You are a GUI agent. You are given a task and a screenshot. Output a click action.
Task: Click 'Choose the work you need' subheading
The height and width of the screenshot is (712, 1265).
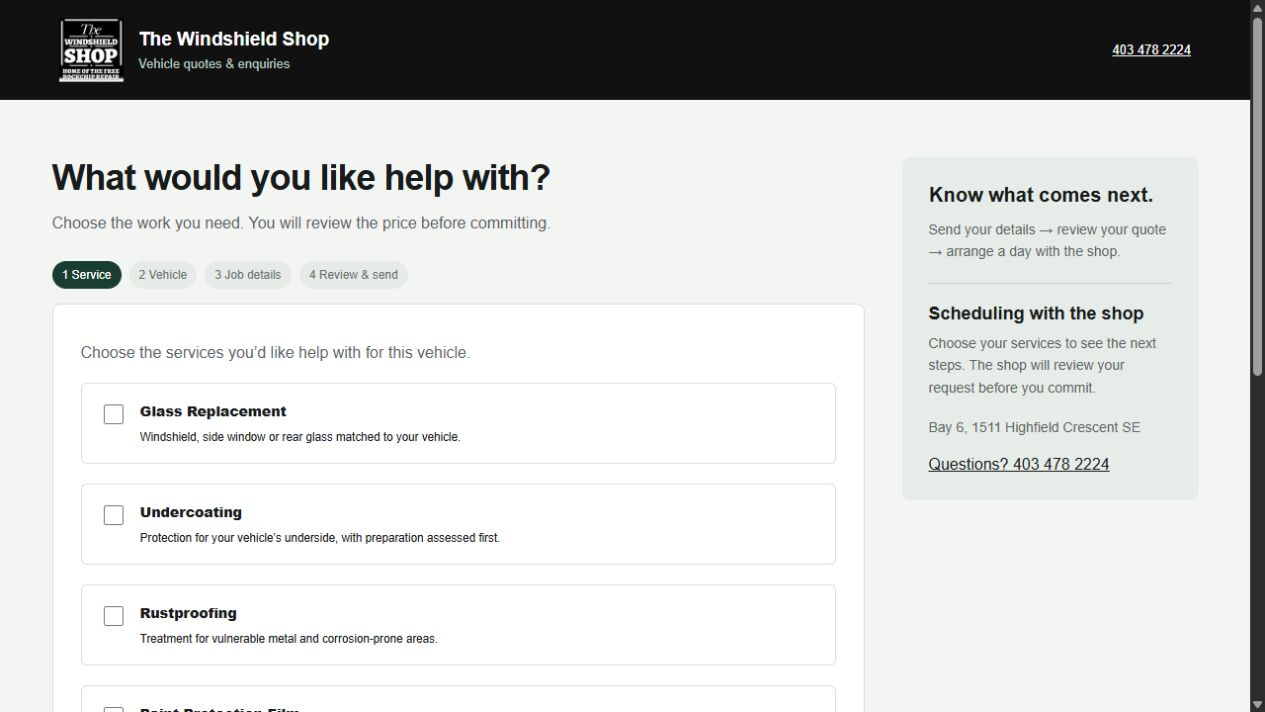(x=301, y=223)
